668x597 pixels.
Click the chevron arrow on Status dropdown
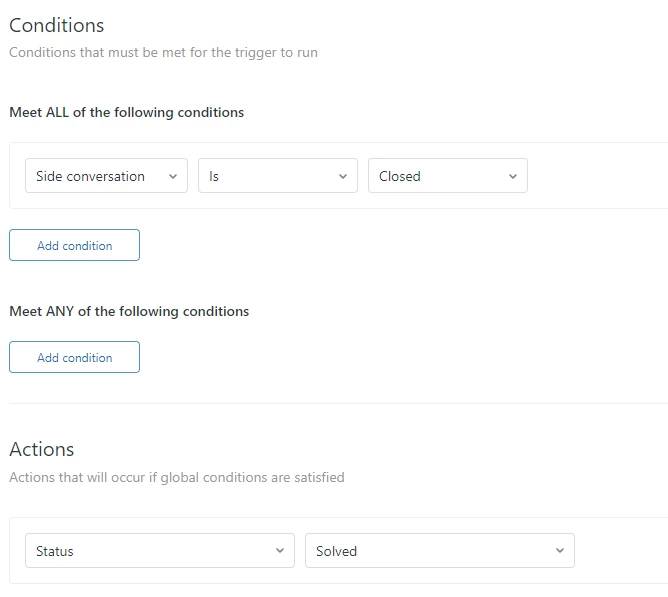(279, 551)
